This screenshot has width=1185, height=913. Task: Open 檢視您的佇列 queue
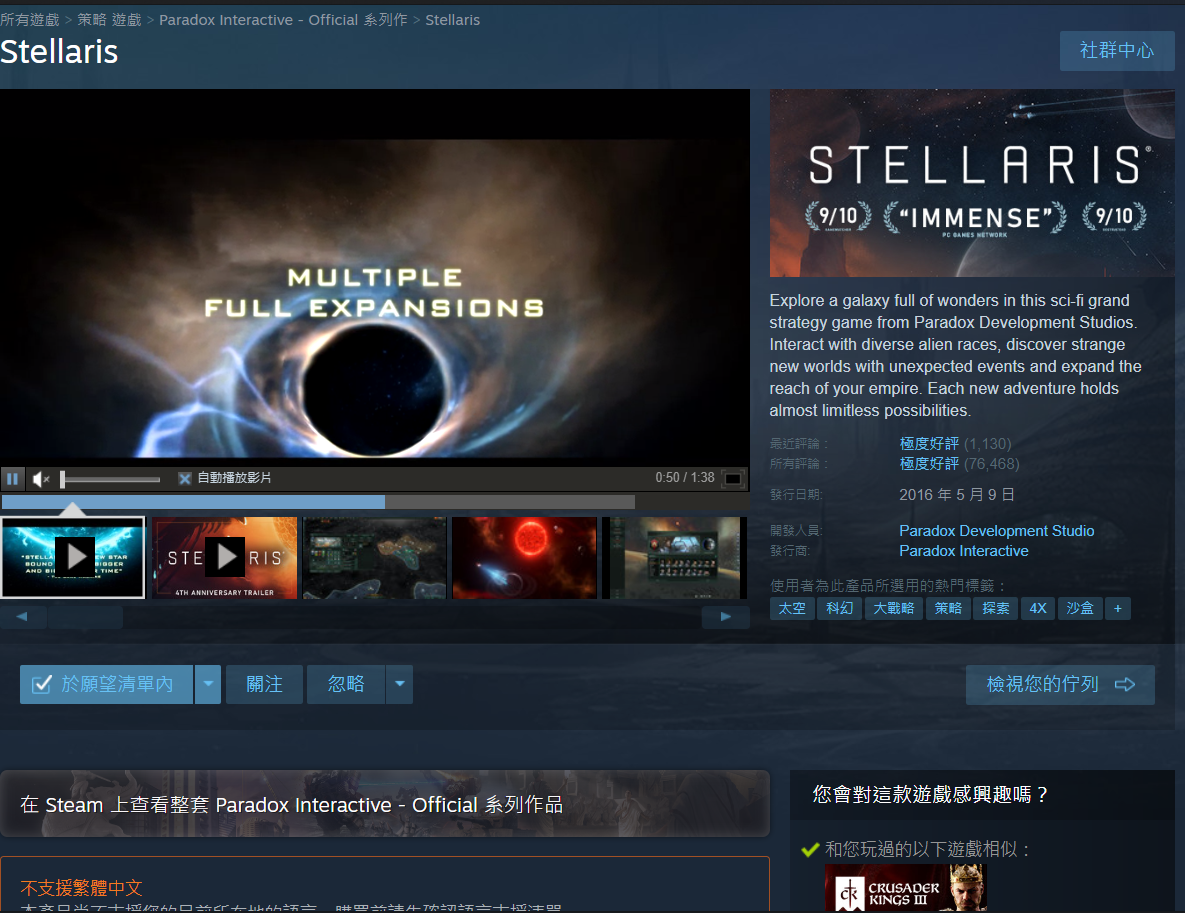[1060, 685]
